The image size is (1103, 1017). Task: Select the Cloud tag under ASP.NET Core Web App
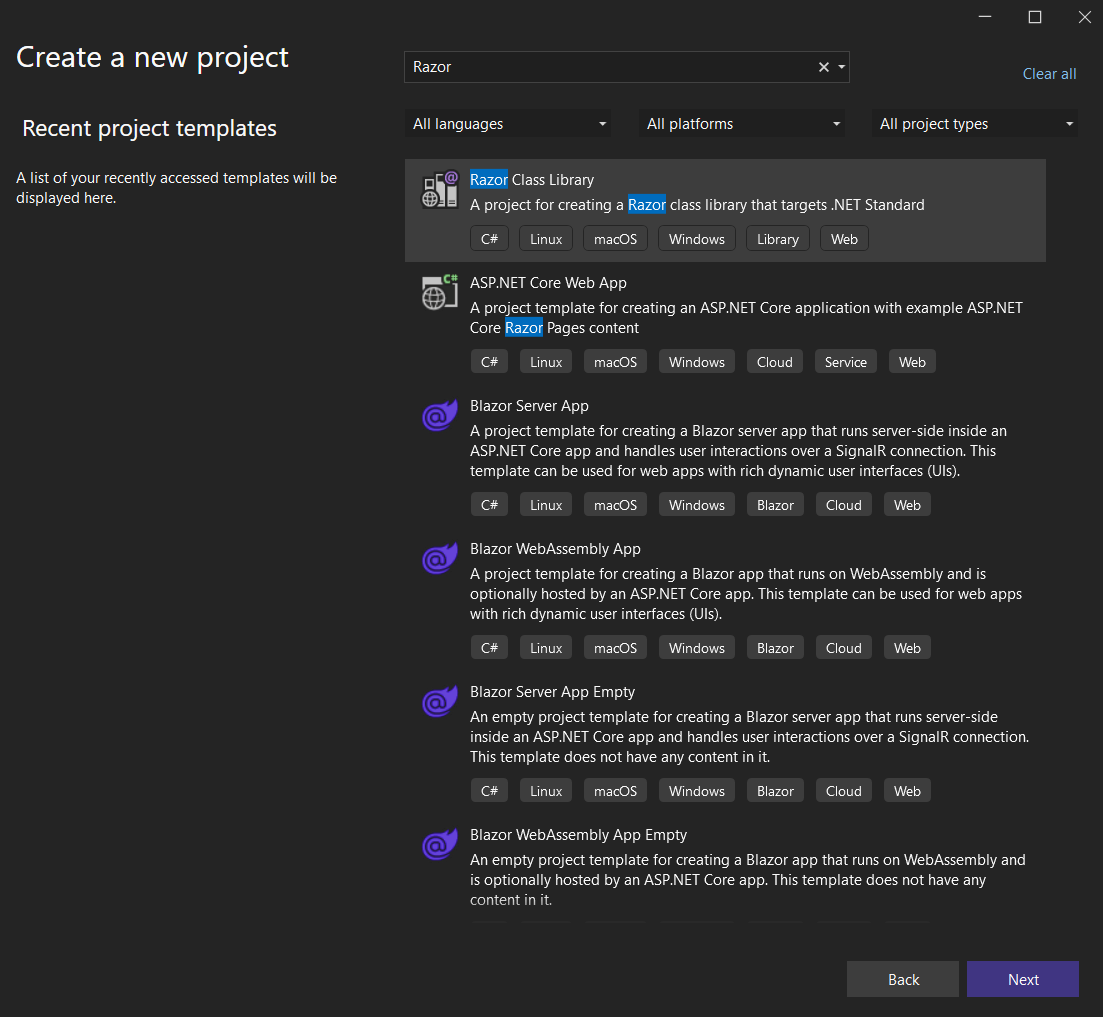point(774,361)
